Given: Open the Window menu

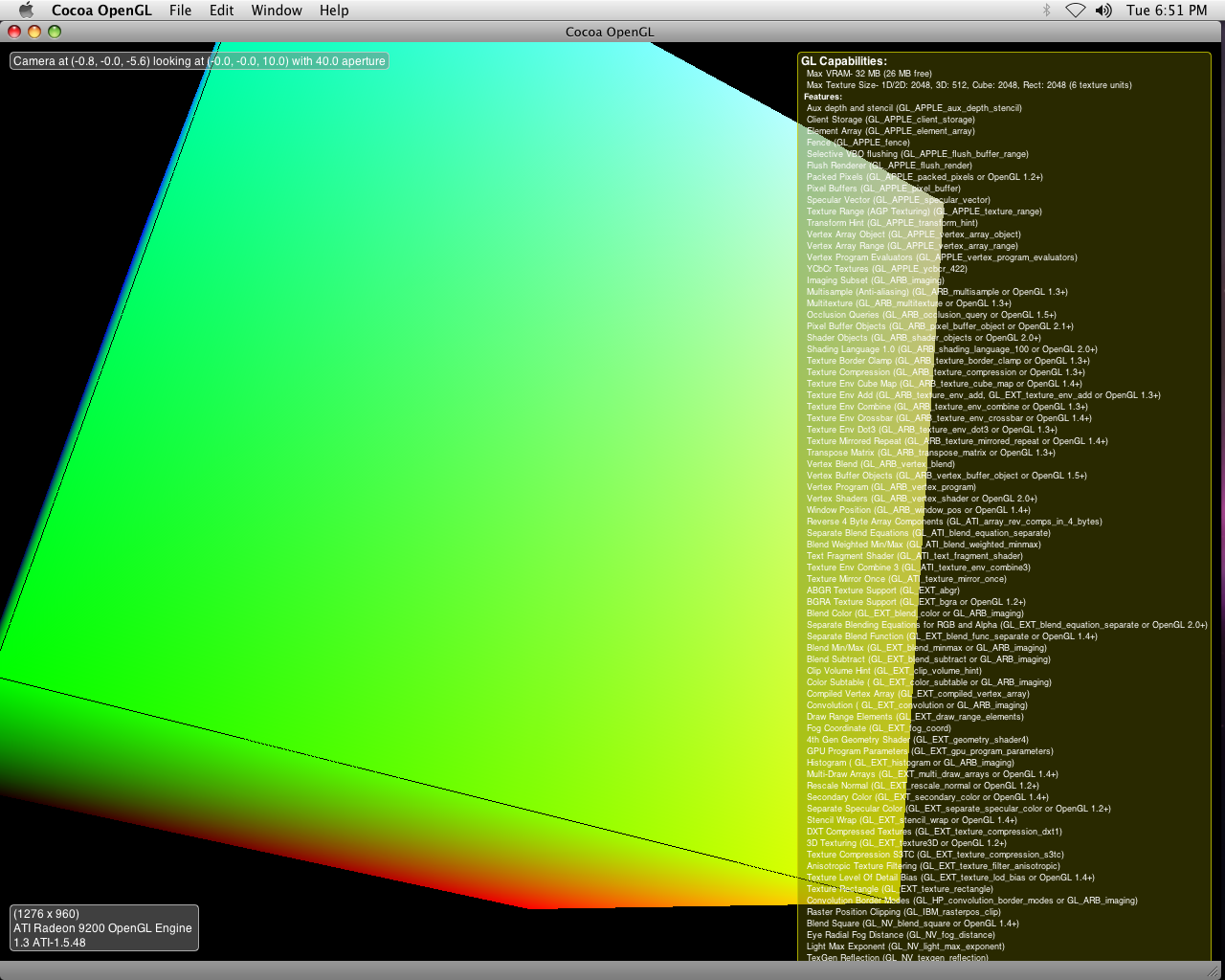Looking at the screenshot, I should point(277,11).
